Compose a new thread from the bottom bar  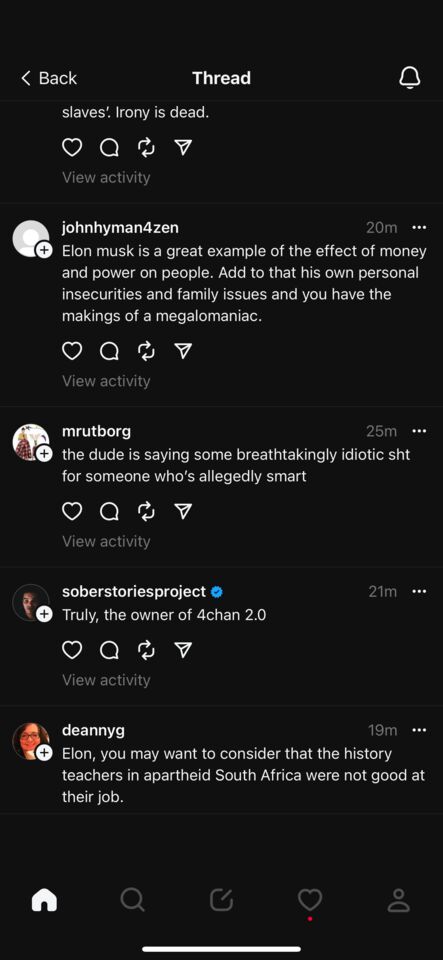[221, 900]
